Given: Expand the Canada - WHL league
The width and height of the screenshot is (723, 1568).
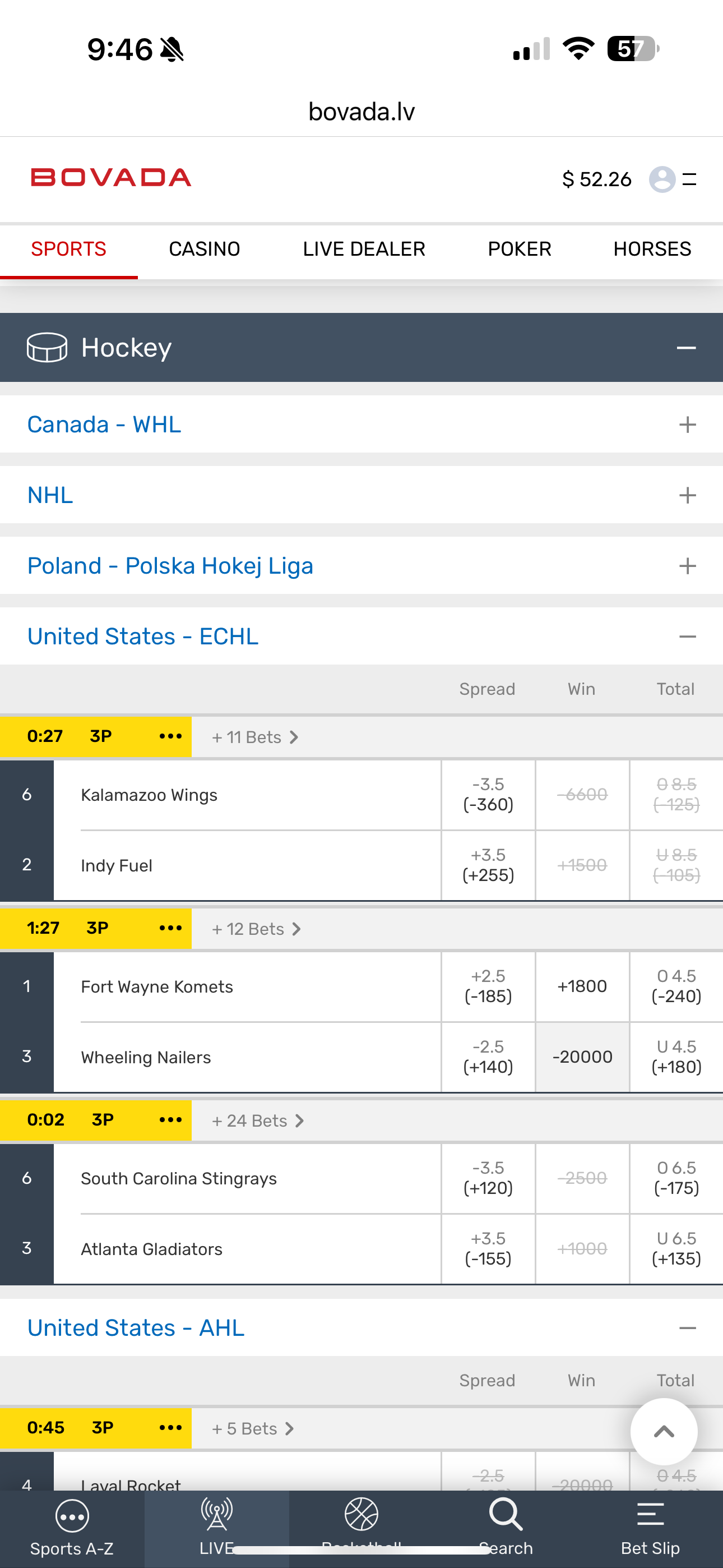Looking at the screenshot, I should pyautogui.click(x=687, y=425).
